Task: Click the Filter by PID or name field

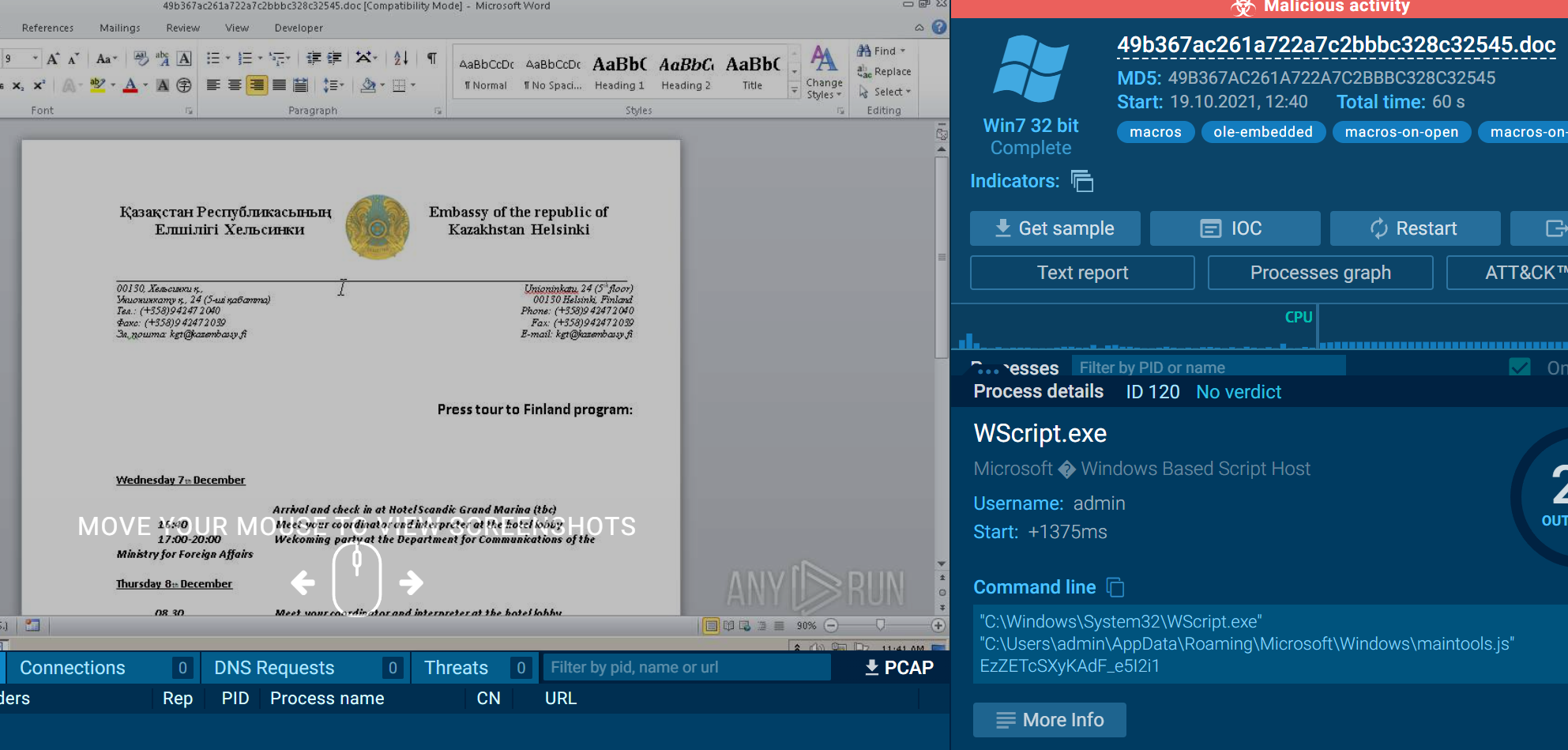Action: tap(1209, 367)
